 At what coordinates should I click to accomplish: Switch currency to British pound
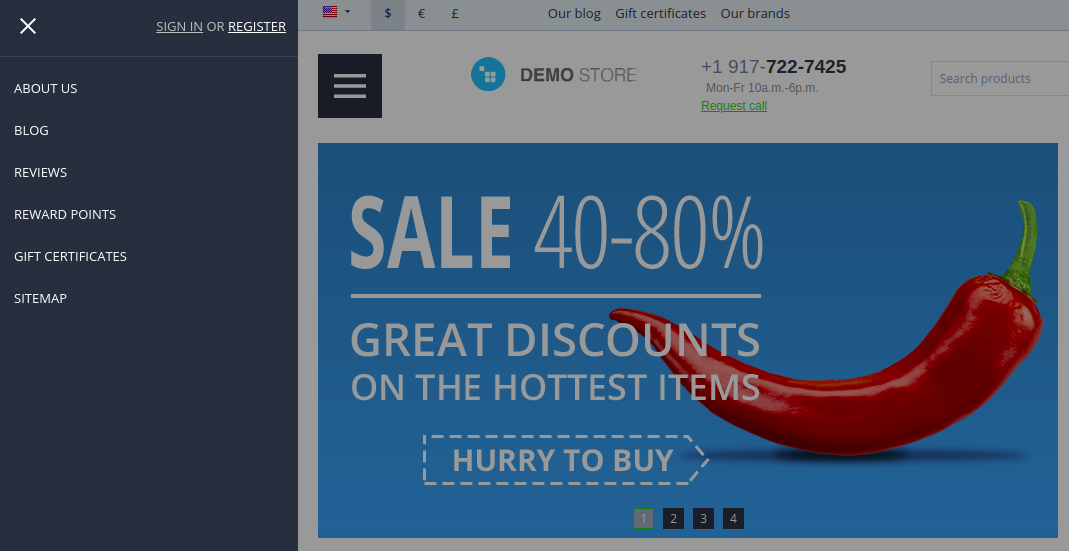455,14
